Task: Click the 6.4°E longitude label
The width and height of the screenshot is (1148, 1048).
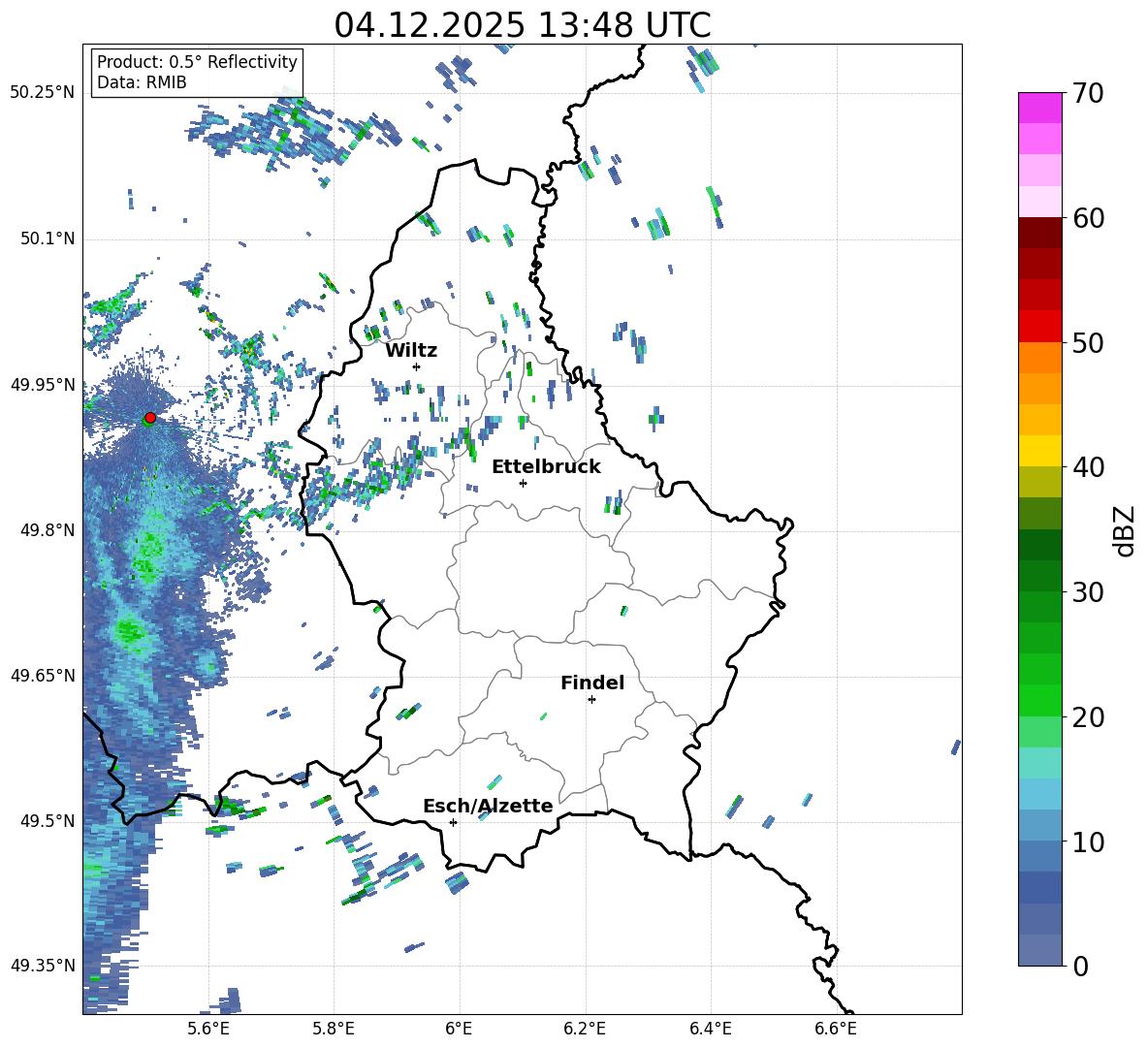Action: click(x=711, y=1029)
